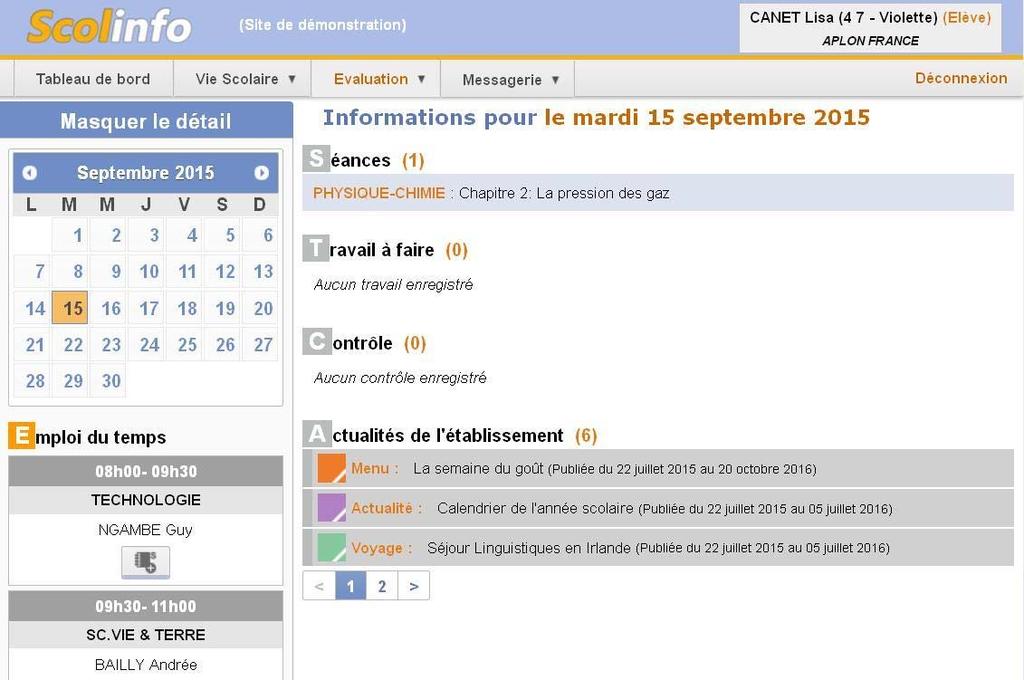Go to next month in calendar
The image size is (1024, 680).
click(x=262, y=173)
